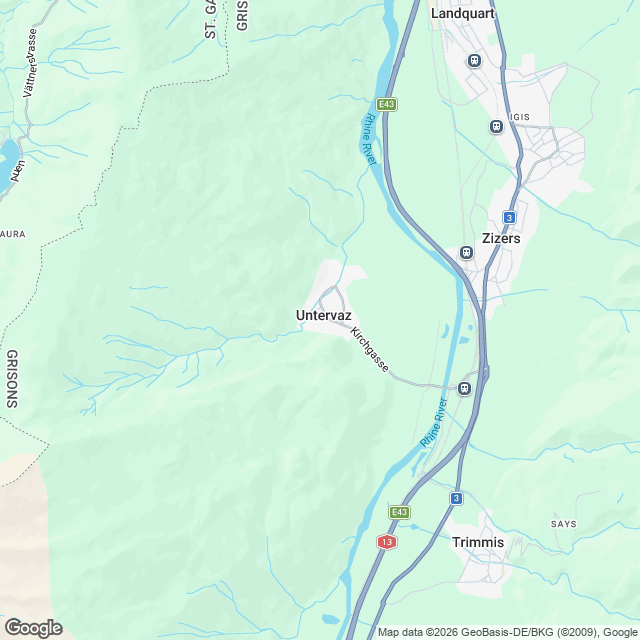The width and height of the screenshot is (640, 640).
Task: Click the Kirchgasse street label
Action: (369, 349)
